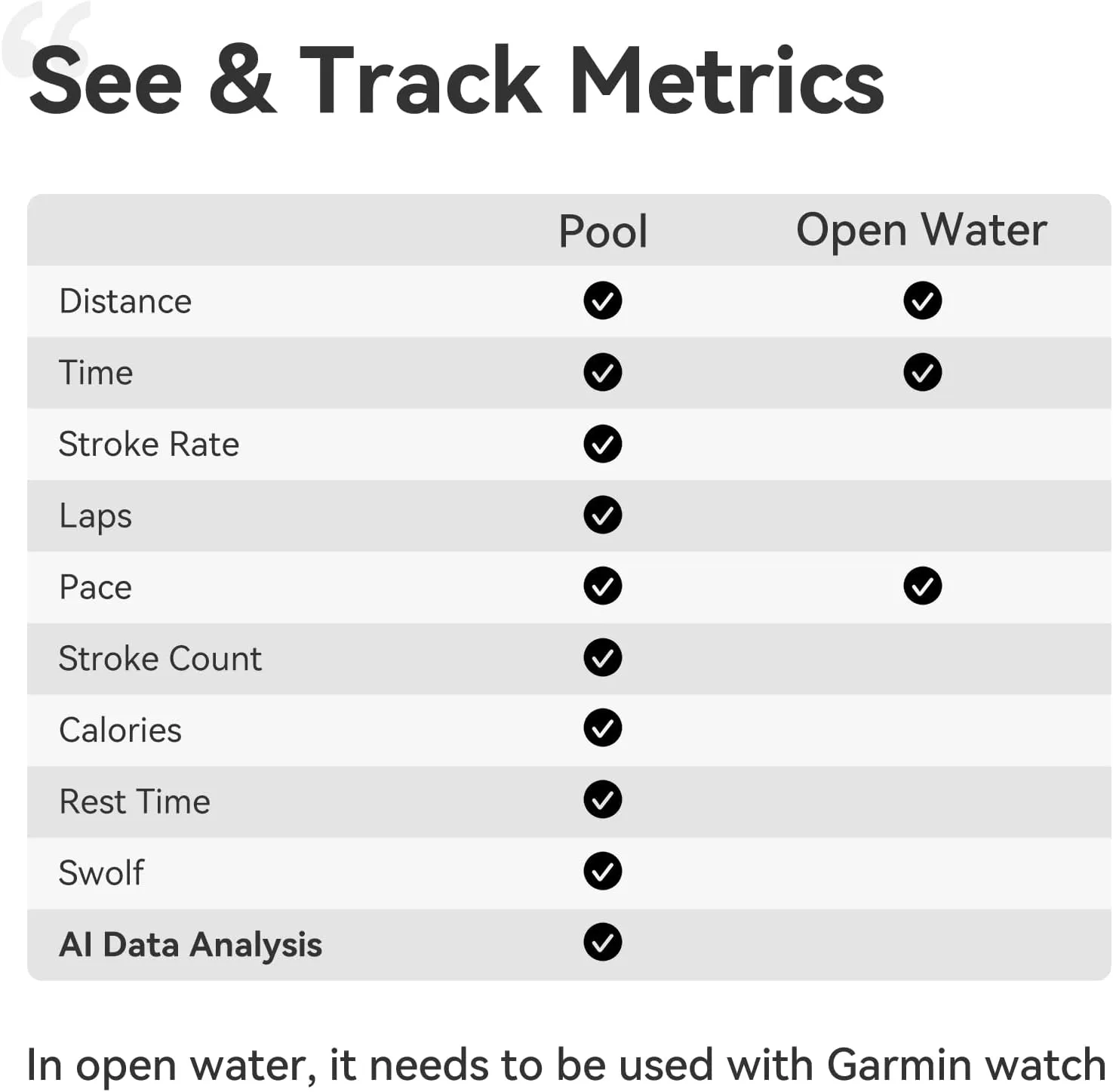Click the Open Water checkmark for Distance
This screenshot has height=1092, width=1113.
pyautogui.click(x=922, y=301)
